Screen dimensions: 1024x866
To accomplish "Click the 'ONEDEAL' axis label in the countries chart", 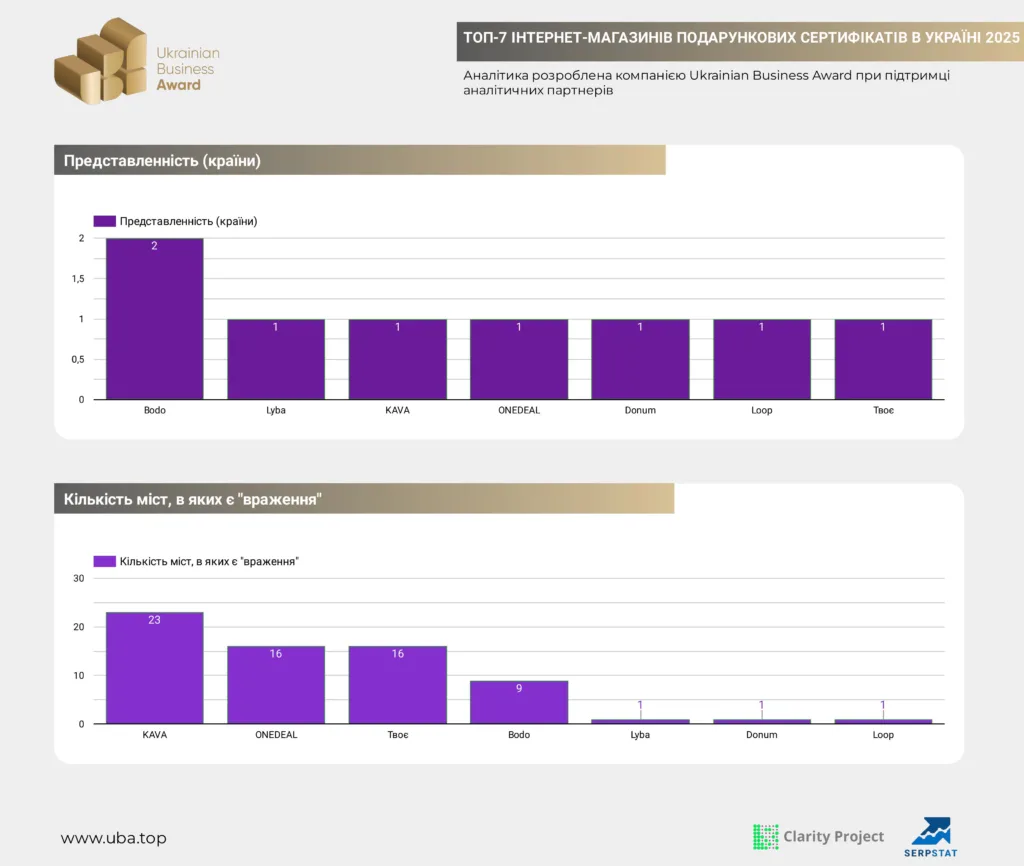I will point(519,410).
